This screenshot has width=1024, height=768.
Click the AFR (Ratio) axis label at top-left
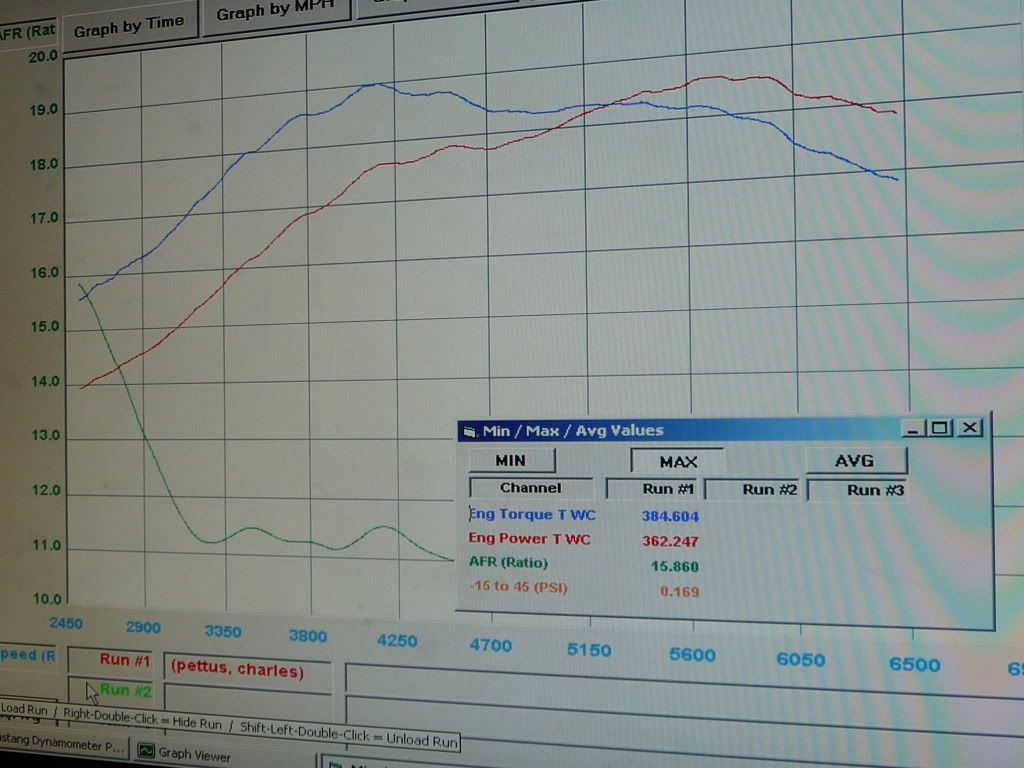(28, 32)
